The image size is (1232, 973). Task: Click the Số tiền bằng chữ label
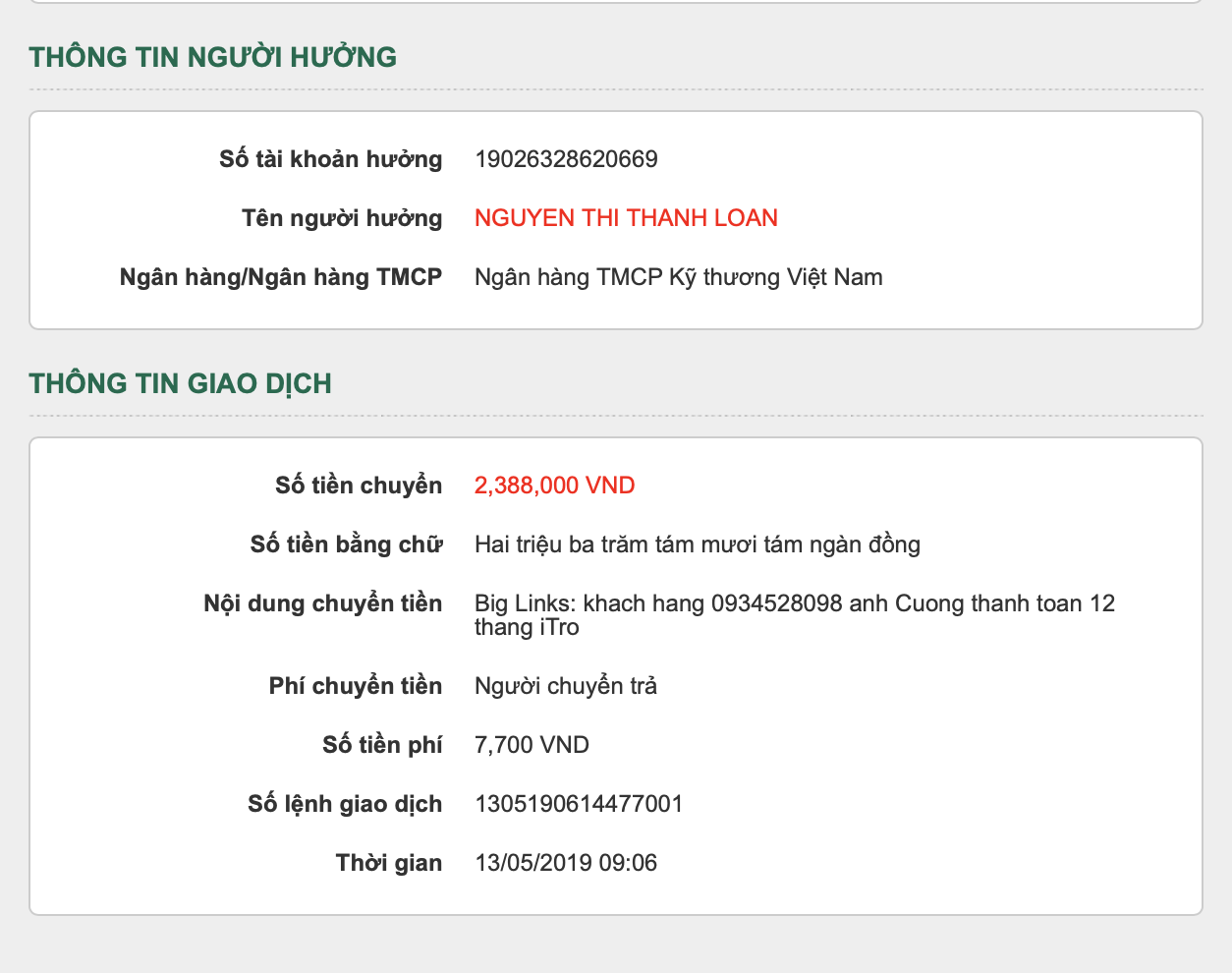coord(346,544)
